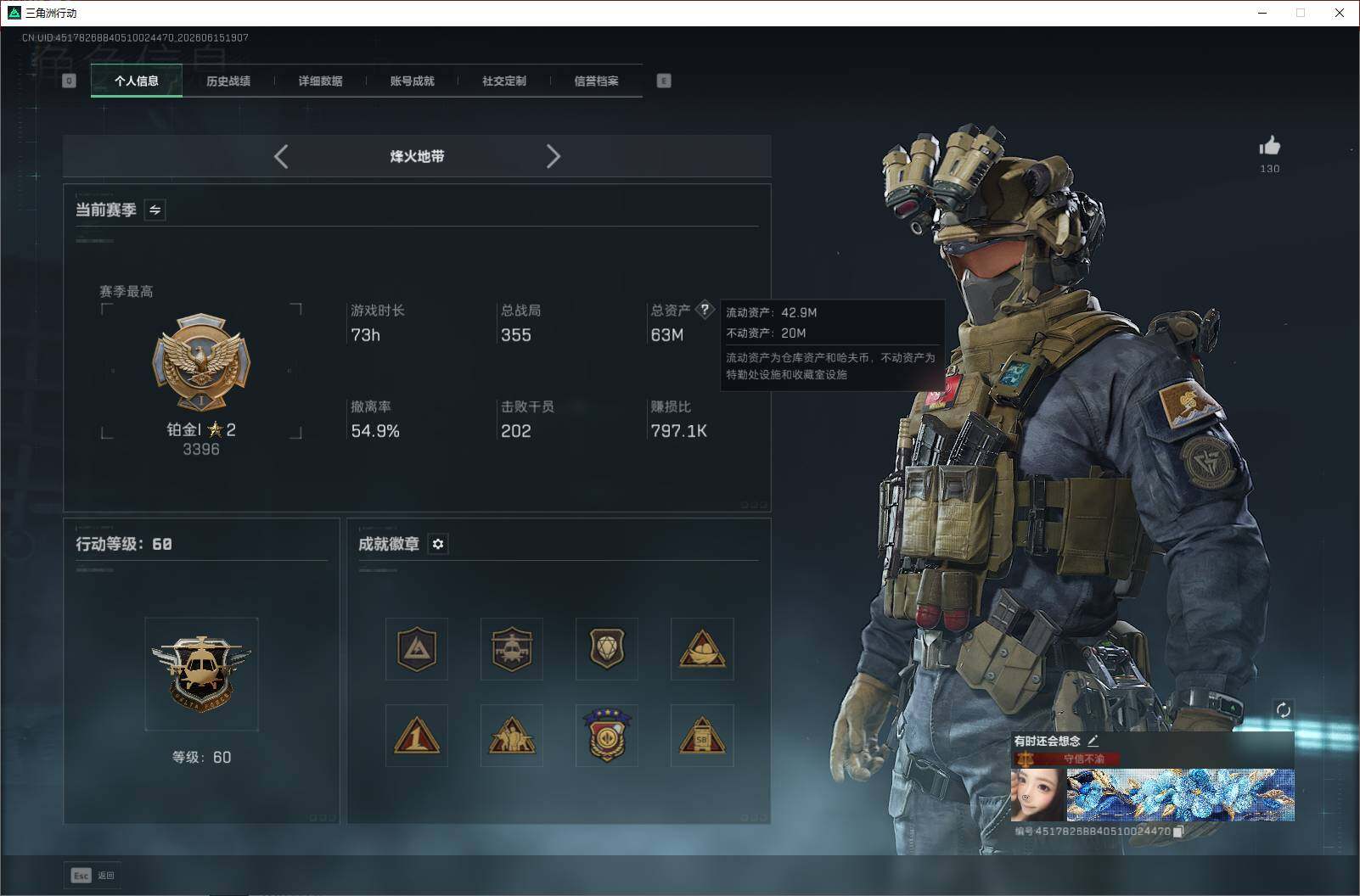Select the soldiers squad triangle badge
1360x896 pixels.
[x=512, y=736]
